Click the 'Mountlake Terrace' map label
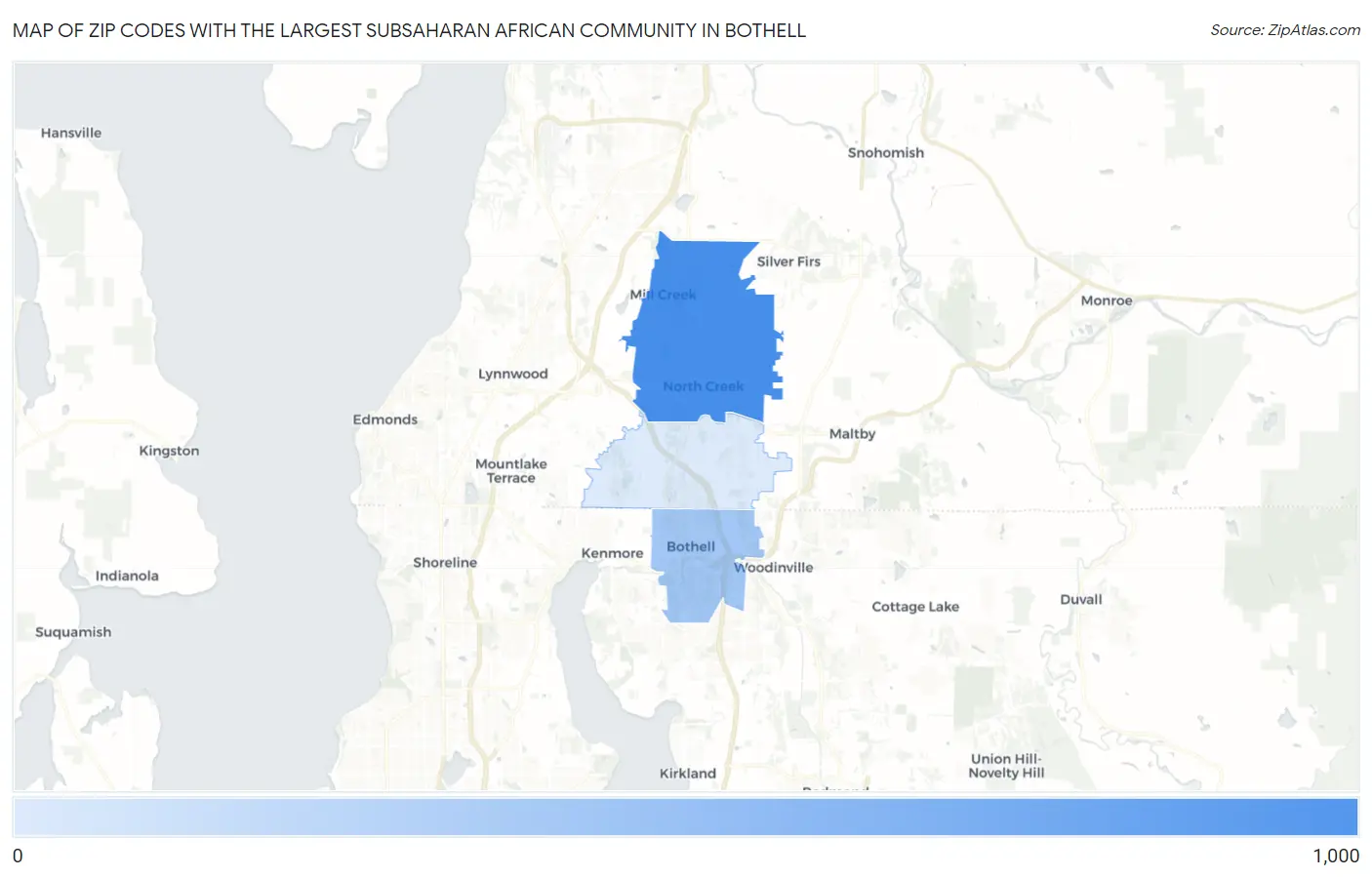 point(510,471)
